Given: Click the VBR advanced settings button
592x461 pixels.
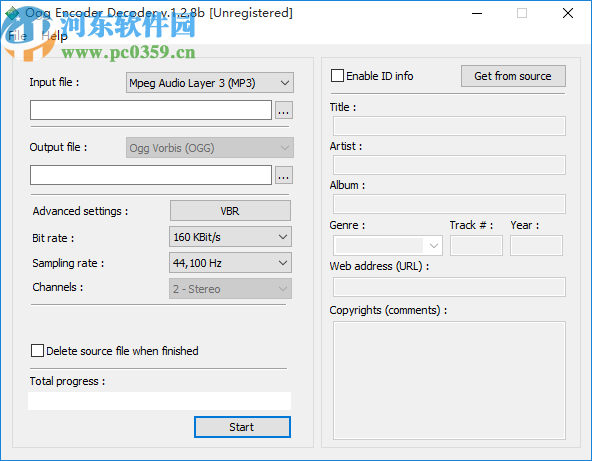Looking at the screenshot, I should coord(230,211).
